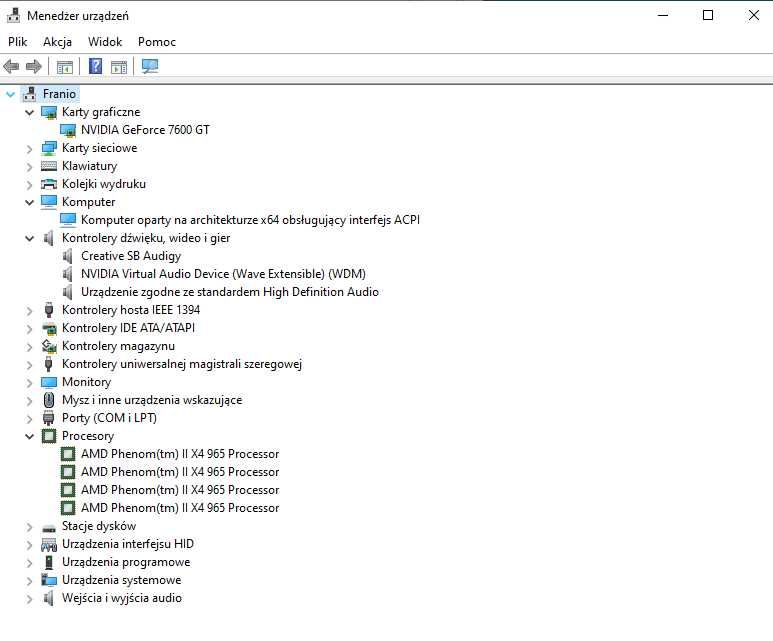Viewport: 773px width, 641px height.
Task: Click the Klawiatury keyboard icon
Action: pyautogui.click(x=49, y=166)
